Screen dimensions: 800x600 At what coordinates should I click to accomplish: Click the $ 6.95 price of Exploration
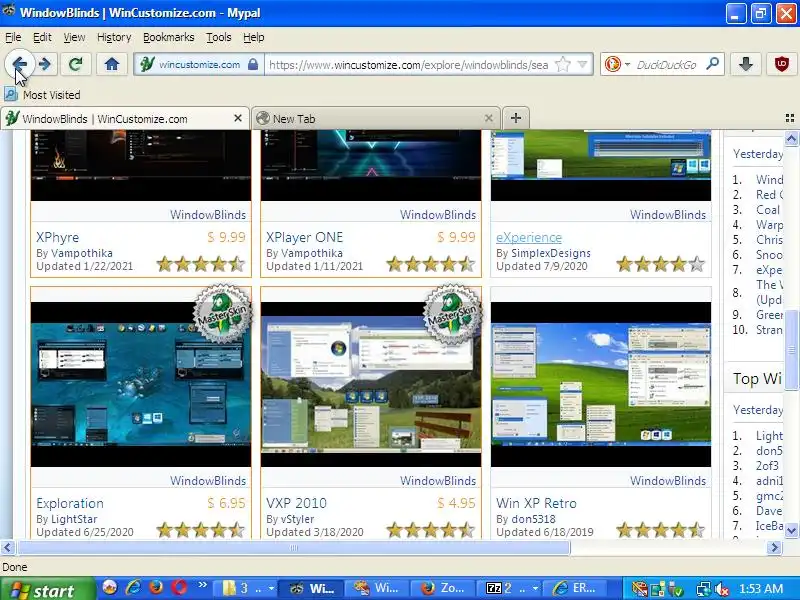[226, 503]
